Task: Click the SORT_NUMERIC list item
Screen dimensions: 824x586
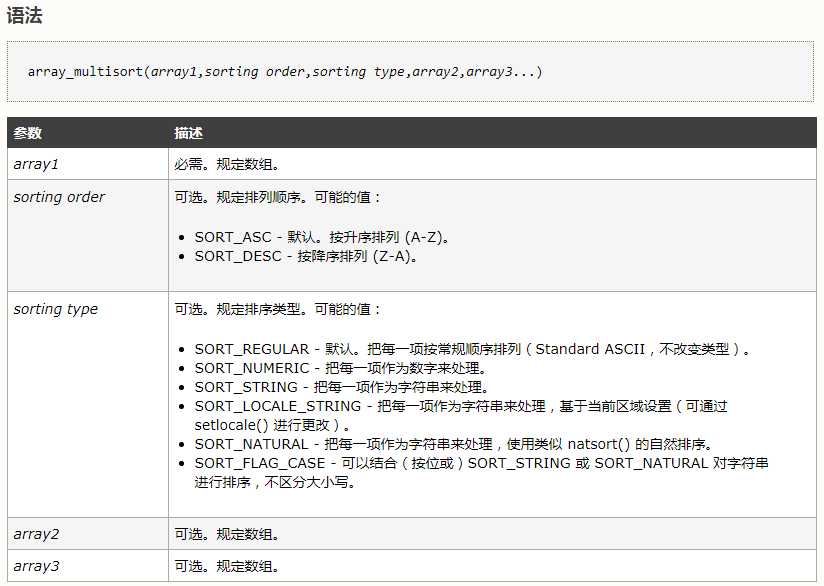Action: click(x=341, y=368)
